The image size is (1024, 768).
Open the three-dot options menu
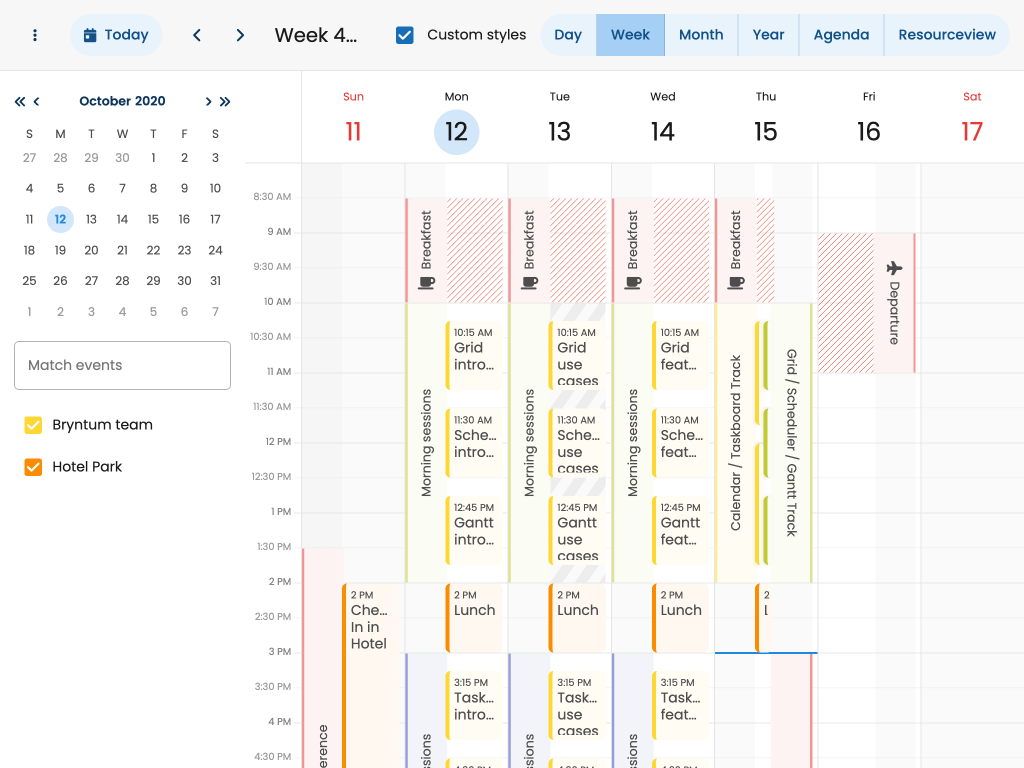coord(35,35)
